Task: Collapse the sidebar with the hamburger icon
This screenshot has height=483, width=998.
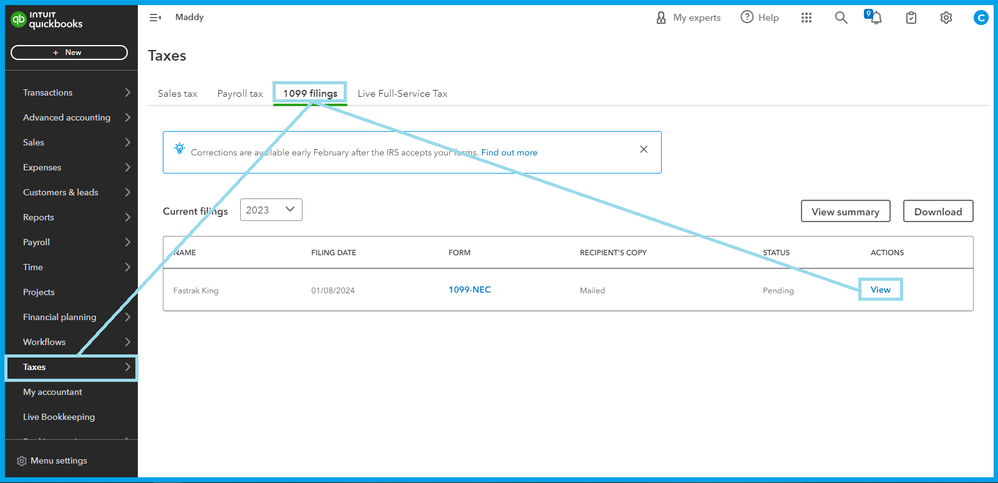Action: 155,18
